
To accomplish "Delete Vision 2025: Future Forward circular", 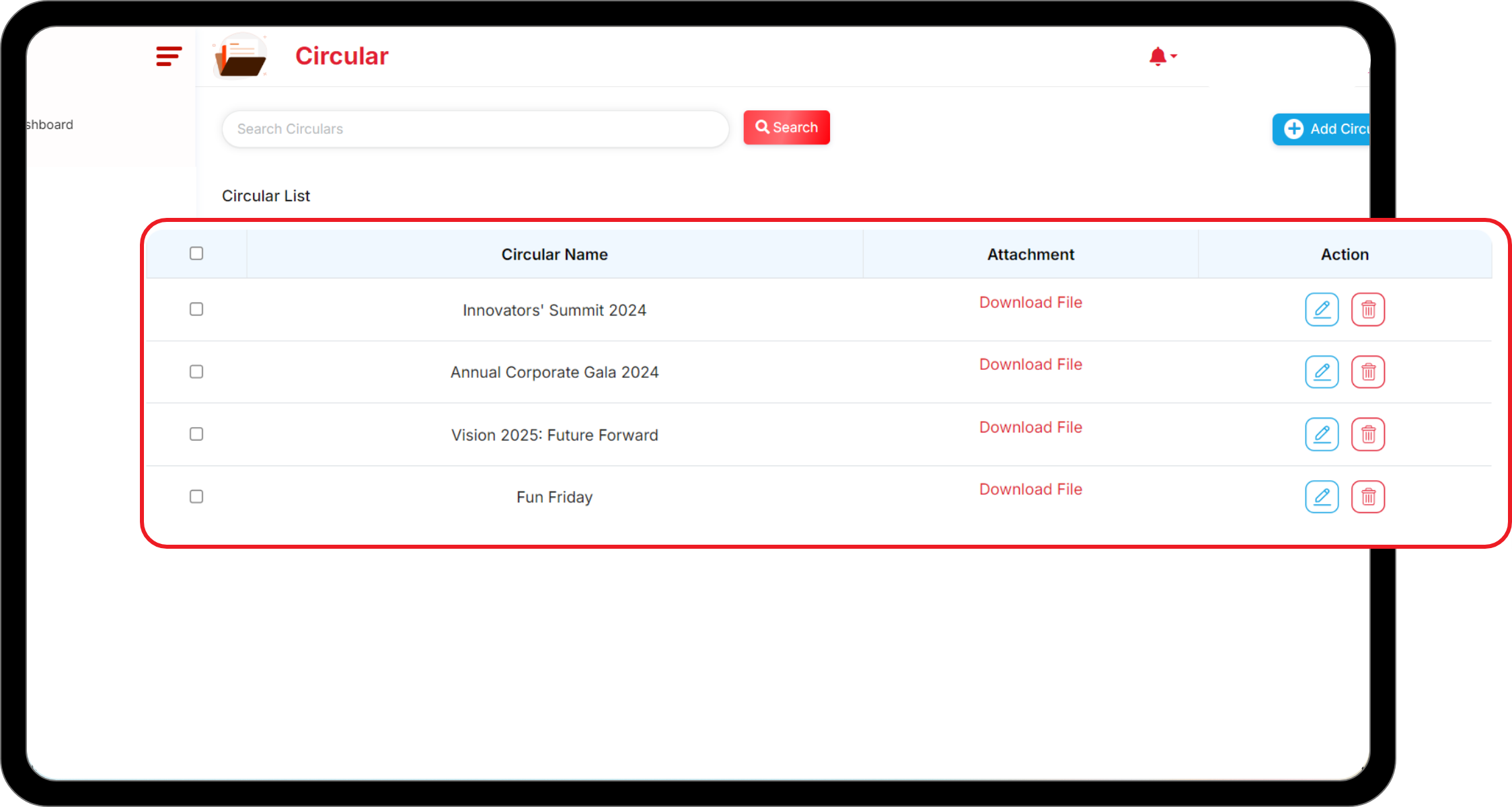I will tap(1367, 434).
